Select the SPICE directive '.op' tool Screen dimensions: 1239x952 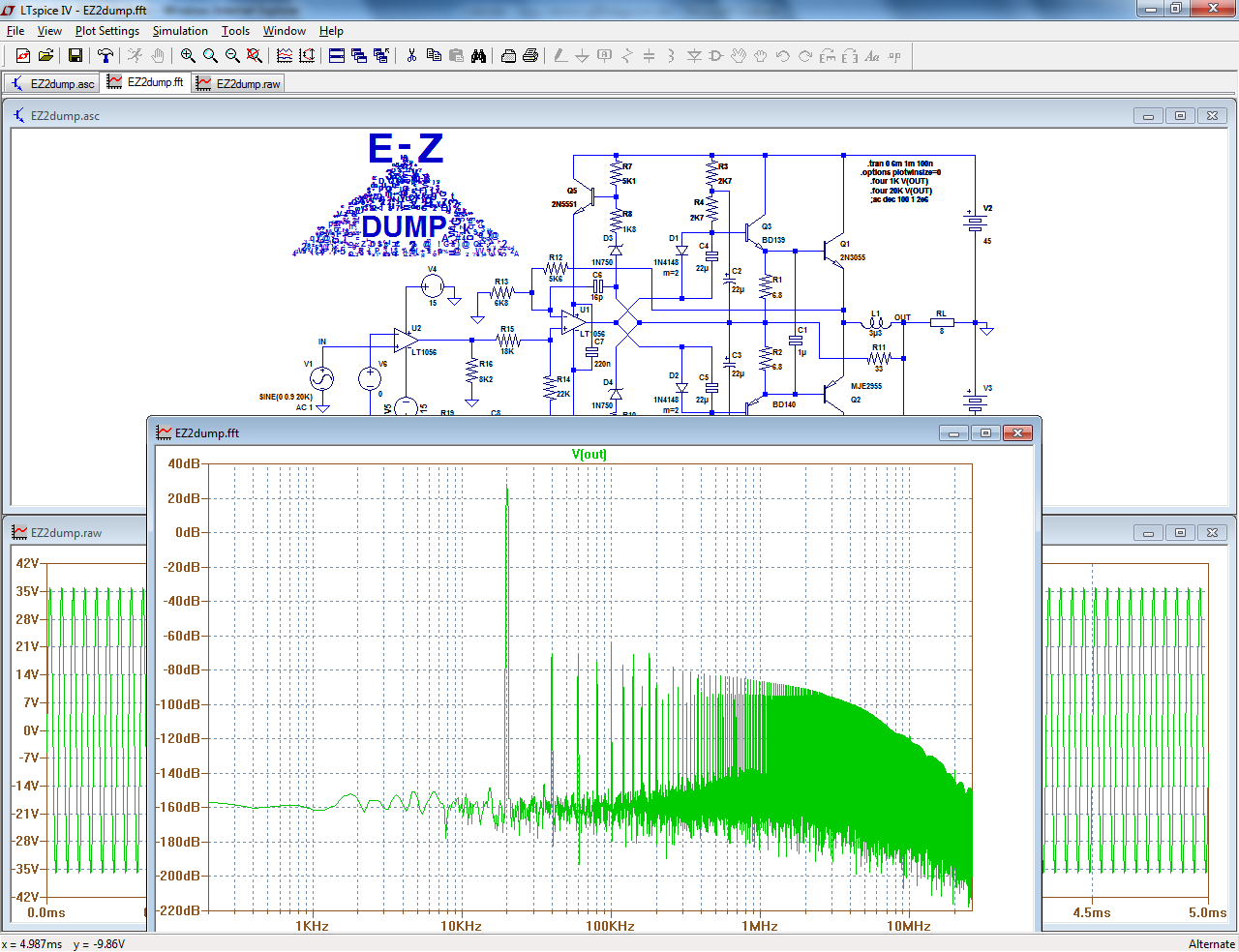(x=894, y=56)
